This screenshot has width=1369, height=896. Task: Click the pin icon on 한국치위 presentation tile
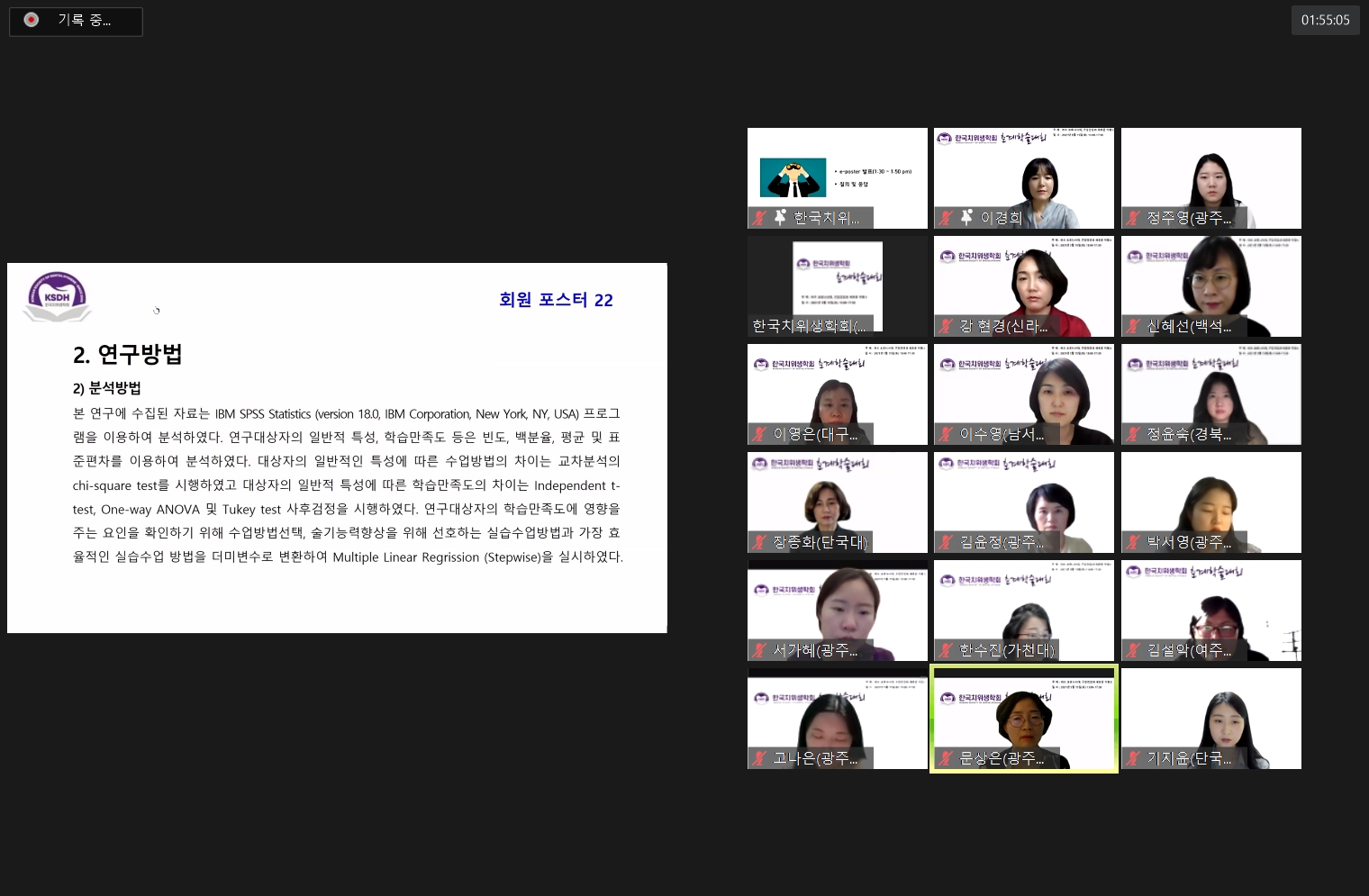click(x=780, y=217)
